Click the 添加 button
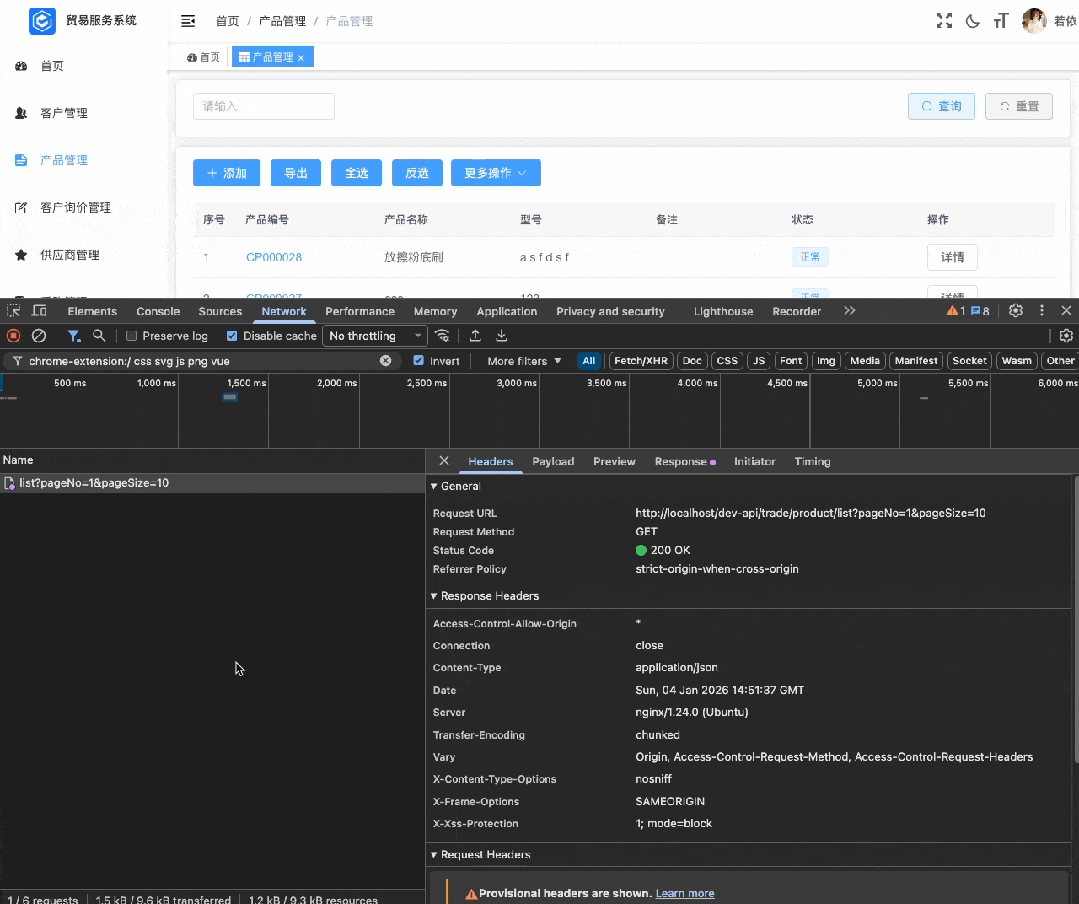 (226, 173)
